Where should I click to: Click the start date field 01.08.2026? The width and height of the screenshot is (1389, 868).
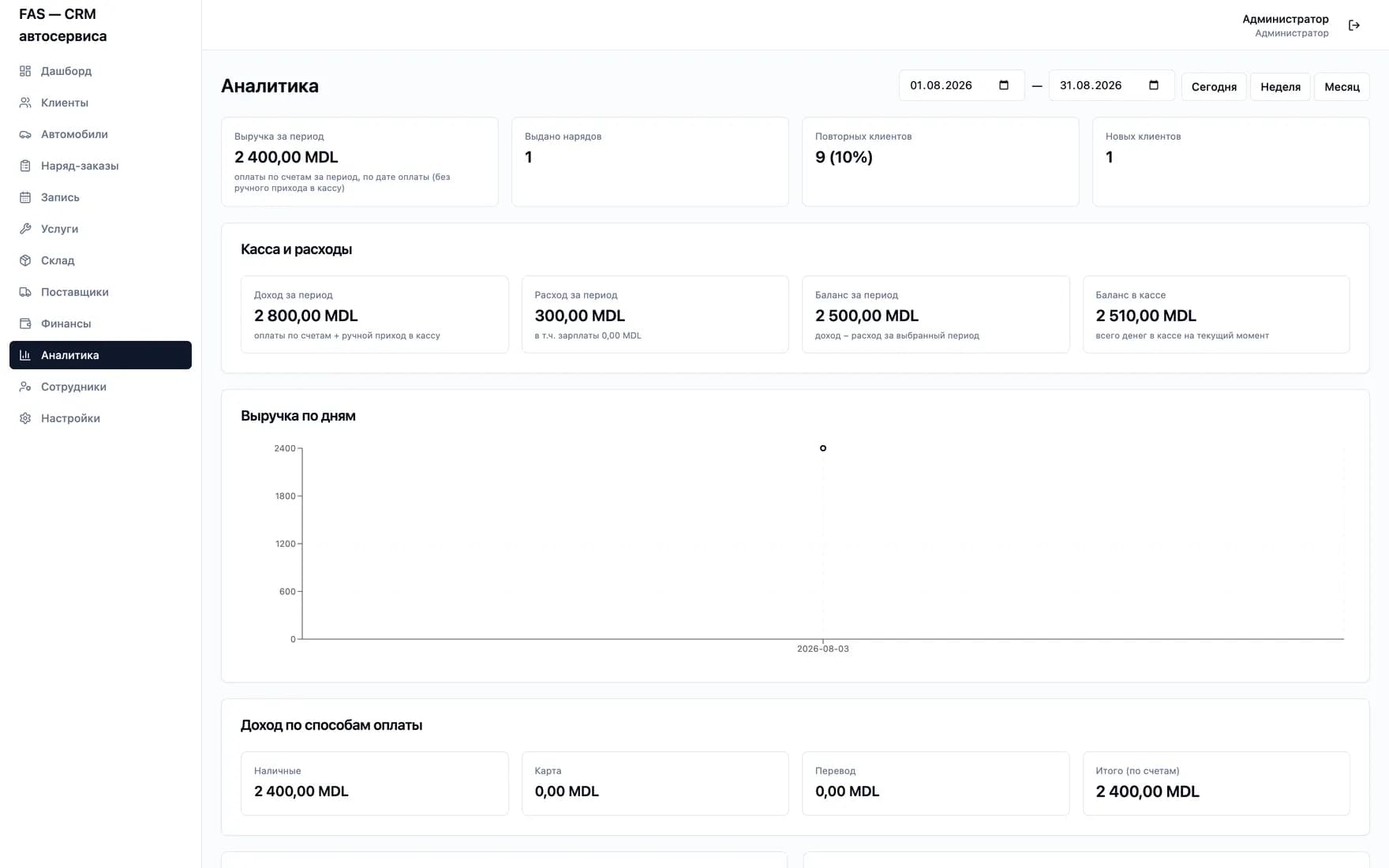click(x=961, y=85)
